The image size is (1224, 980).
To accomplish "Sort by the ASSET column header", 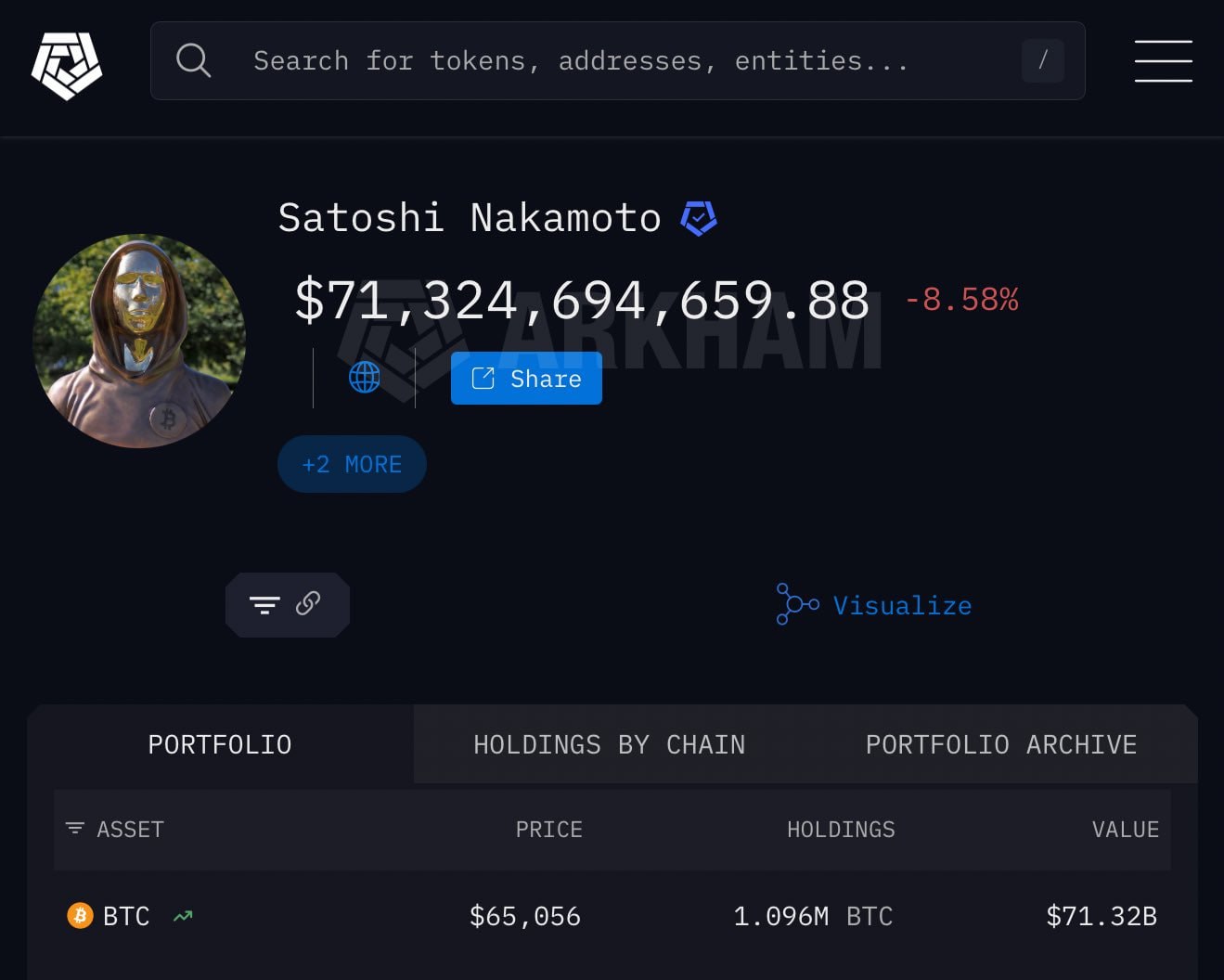I will (x=130, y=830).
